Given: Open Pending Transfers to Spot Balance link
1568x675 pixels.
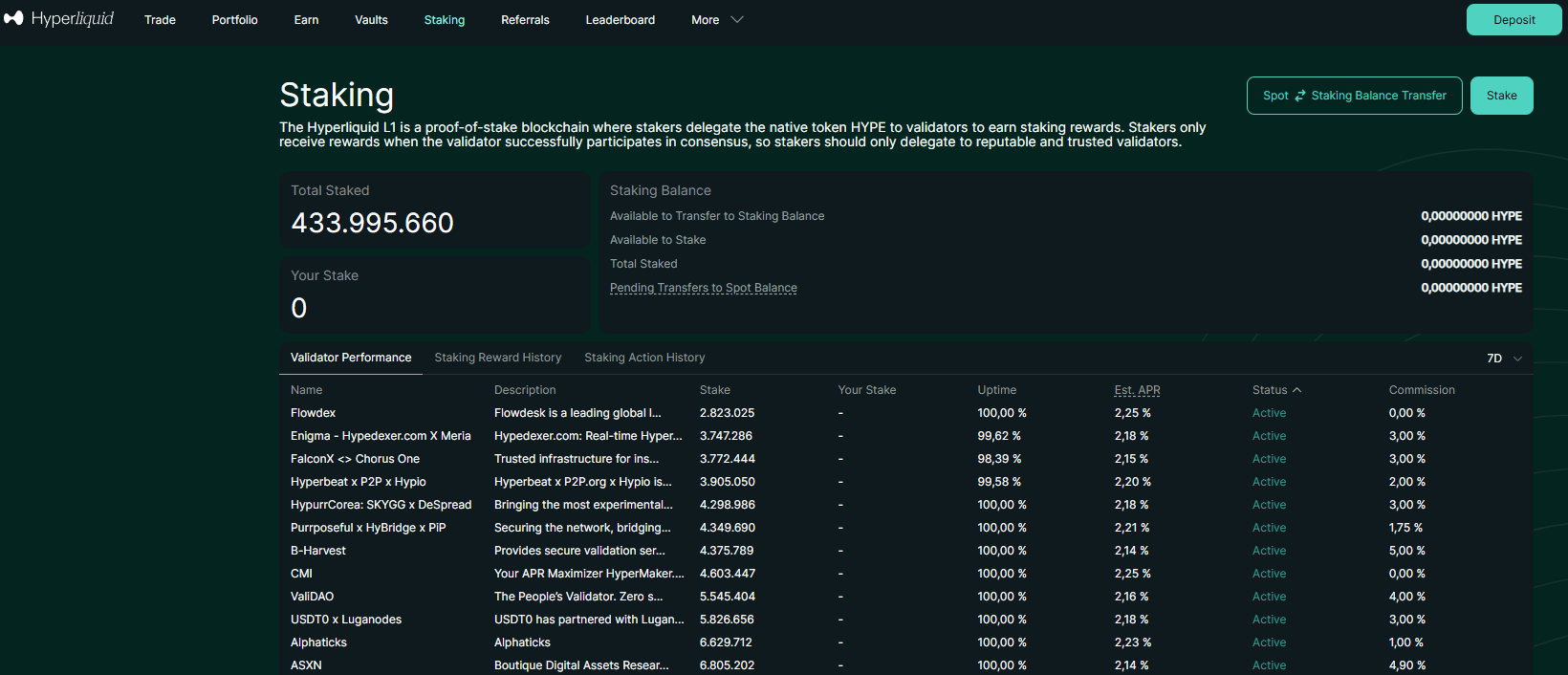Looking at the screenshot, I should tap(704, 288).
